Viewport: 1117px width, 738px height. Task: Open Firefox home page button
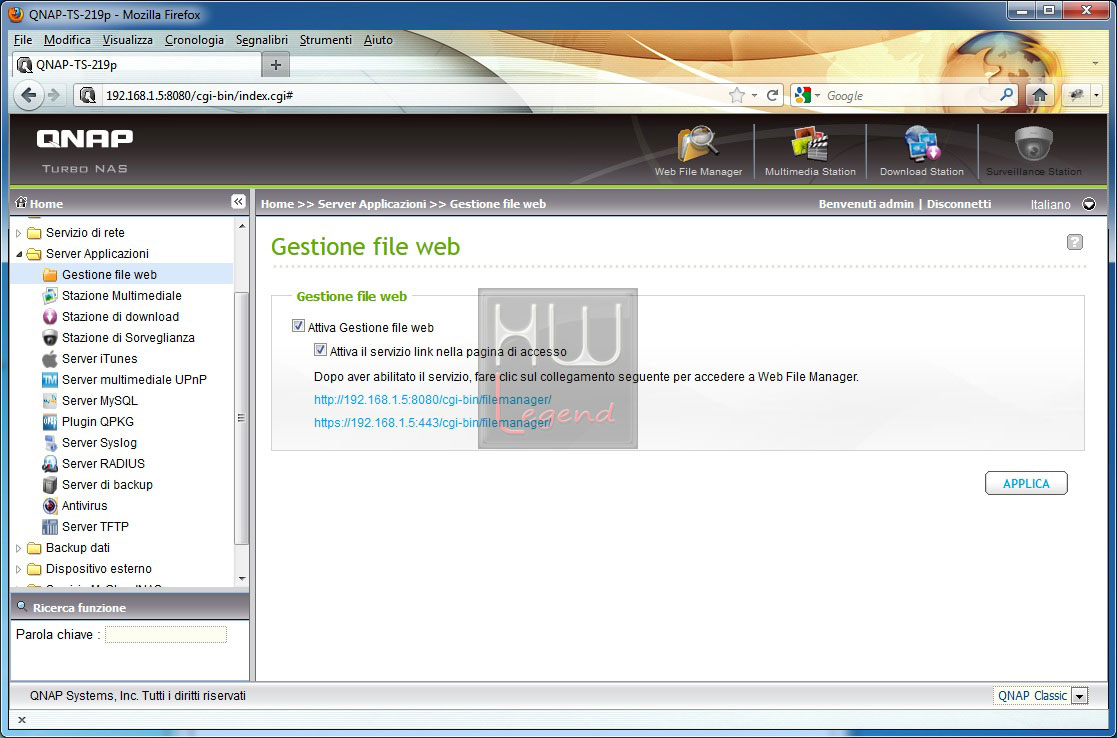point(1039,95)
